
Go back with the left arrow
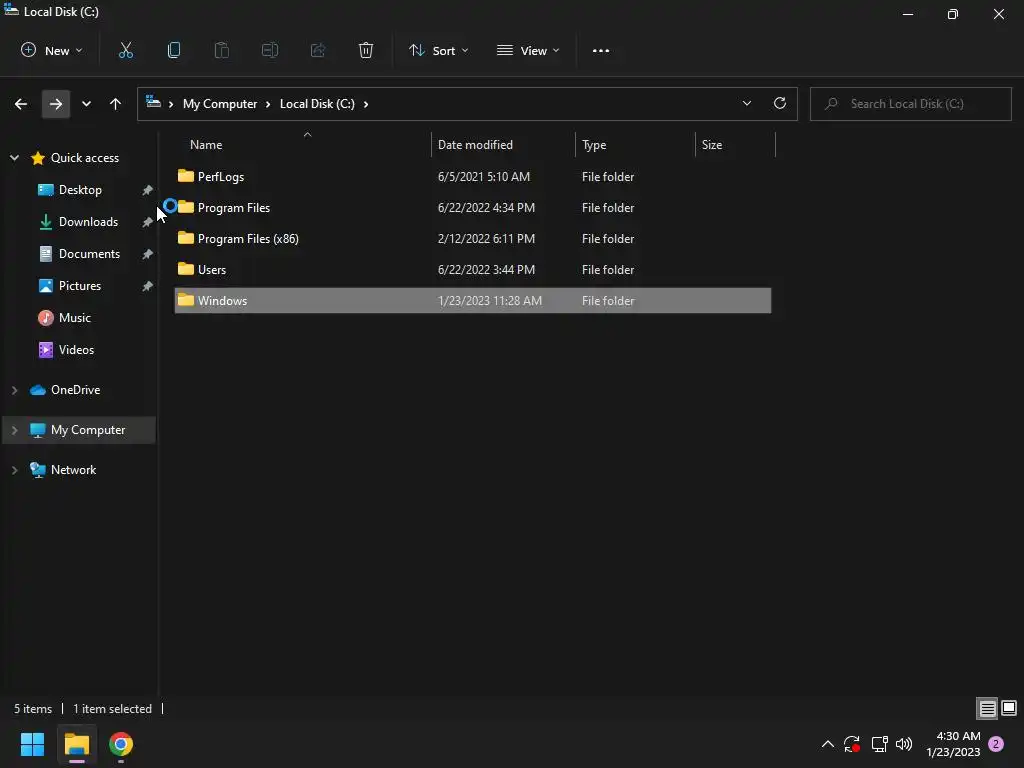point(21,104)
